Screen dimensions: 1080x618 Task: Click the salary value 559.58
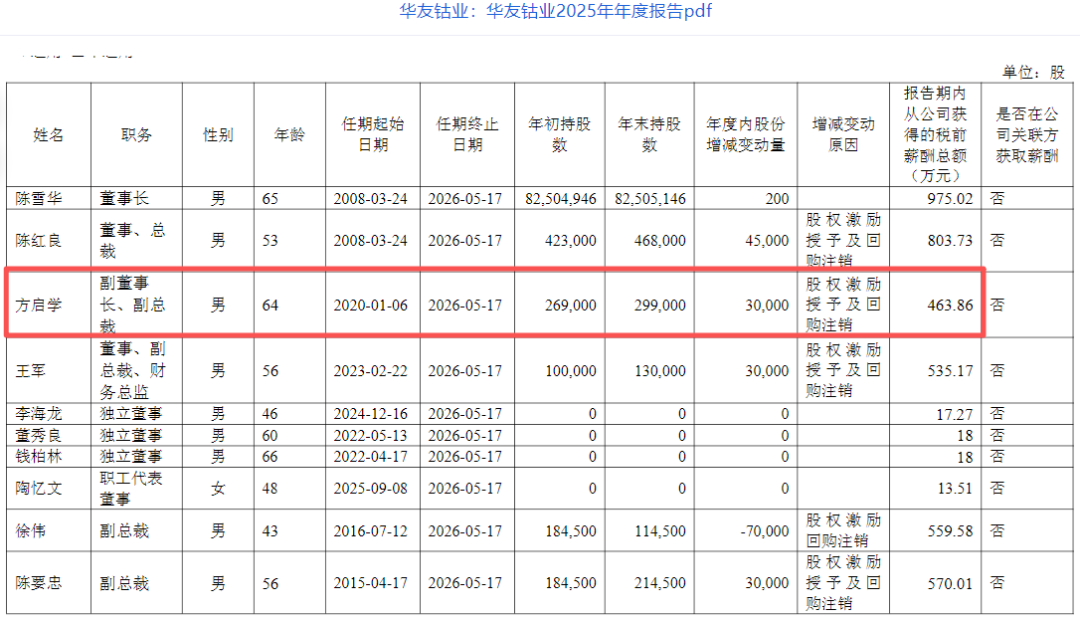tap(950, 531)
